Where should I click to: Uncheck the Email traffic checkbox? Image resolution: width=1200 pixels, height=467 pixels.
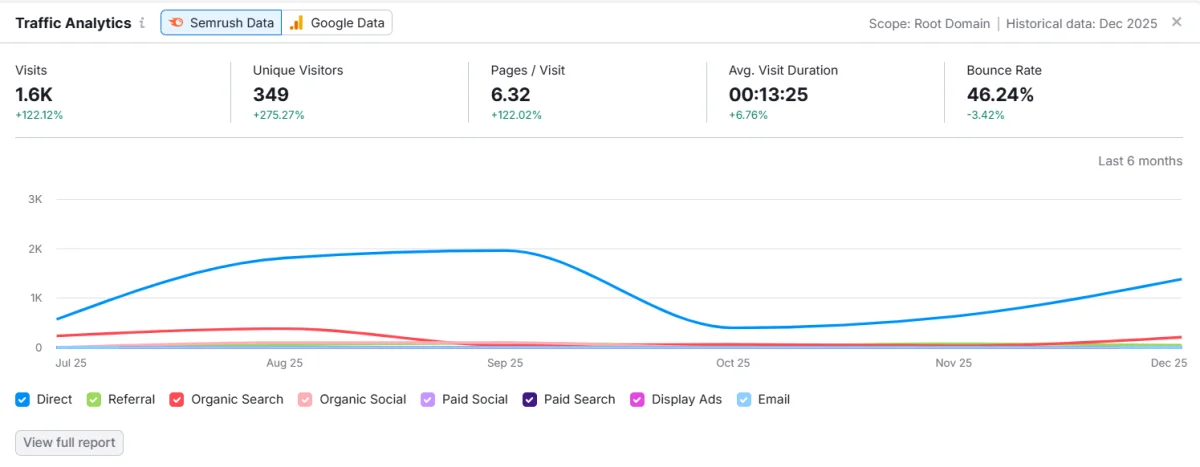[743, 399]
